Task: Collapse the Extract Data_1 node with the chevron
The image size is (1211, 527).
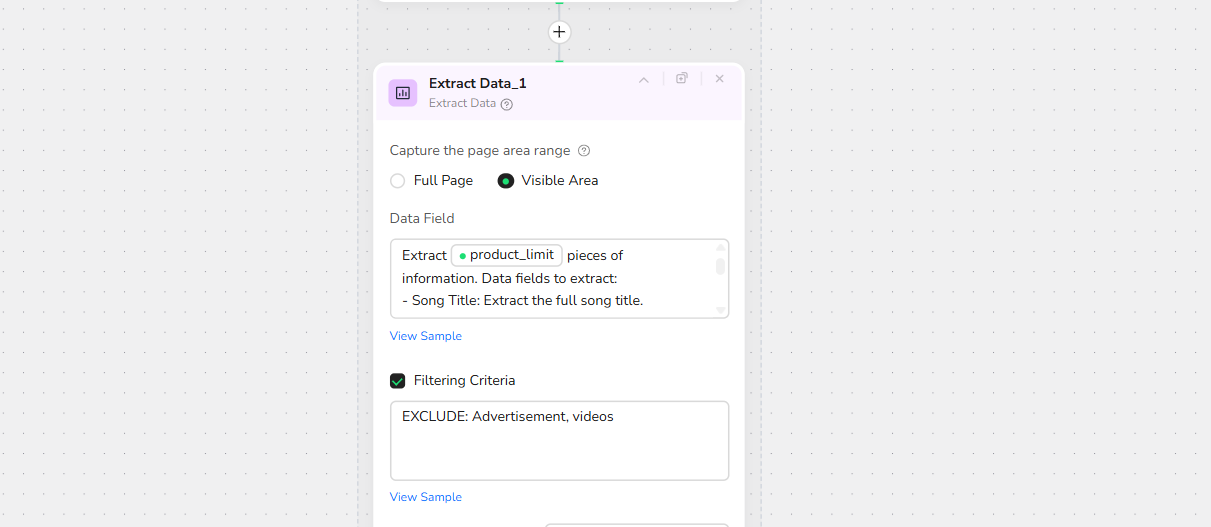Action: click(x=644, y=79)
